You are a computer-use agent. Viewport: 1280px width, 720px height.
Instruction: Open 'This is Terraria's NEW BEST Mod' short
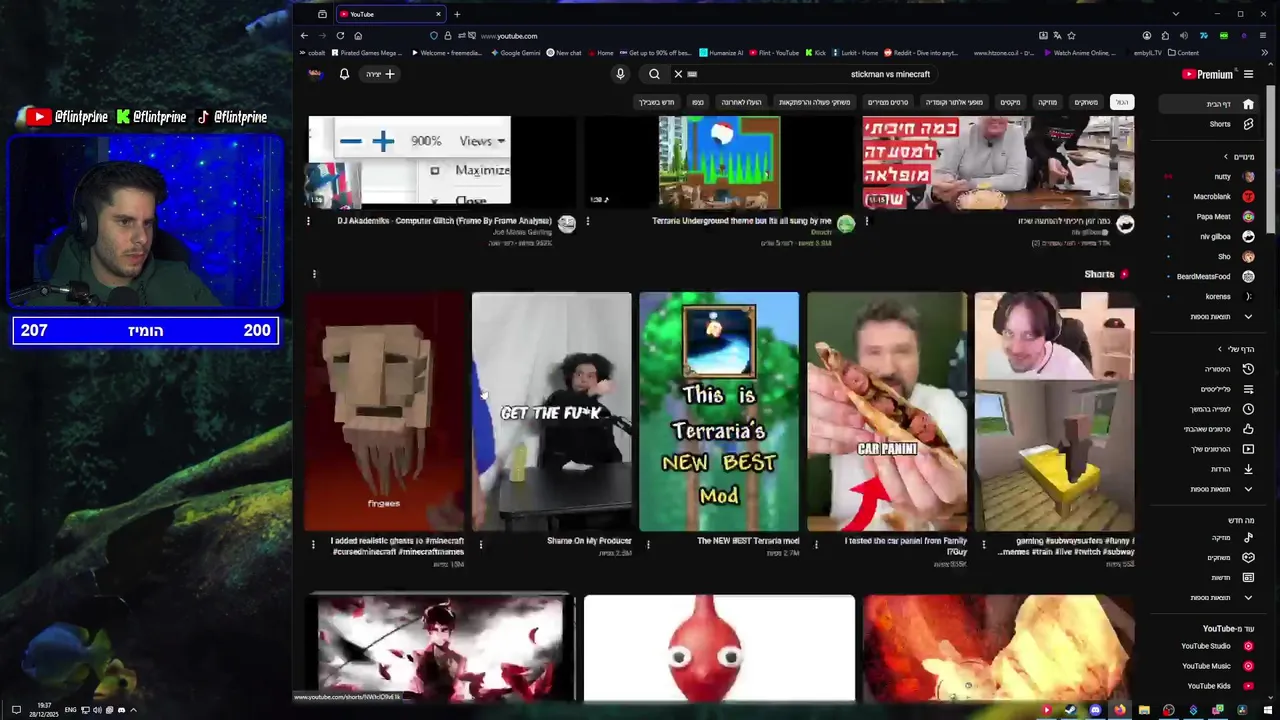tap(719, 411)
